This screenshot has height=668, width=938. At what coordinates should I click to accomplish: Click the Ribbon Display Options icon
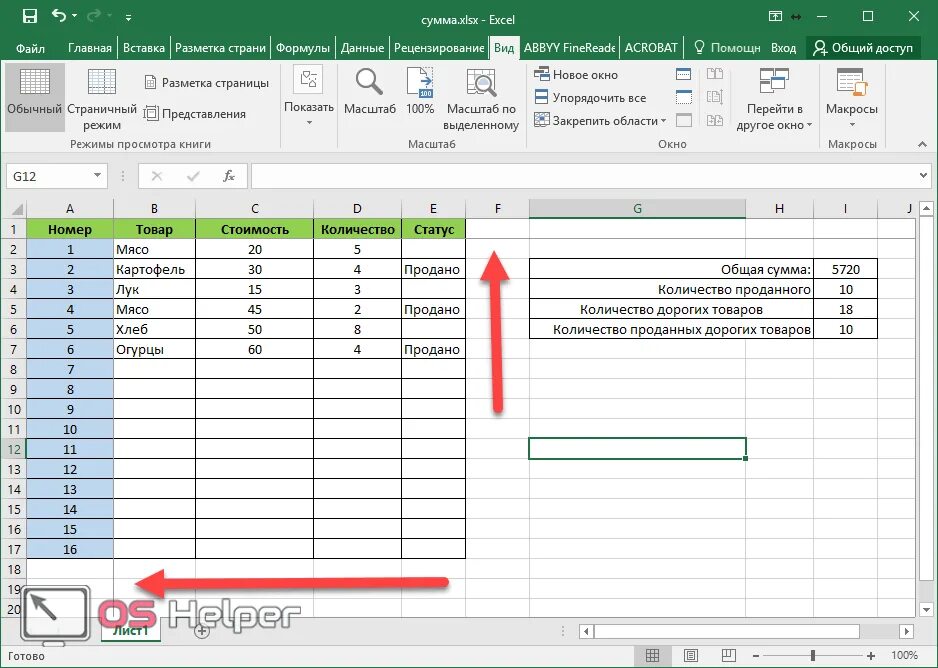[775, 17]
